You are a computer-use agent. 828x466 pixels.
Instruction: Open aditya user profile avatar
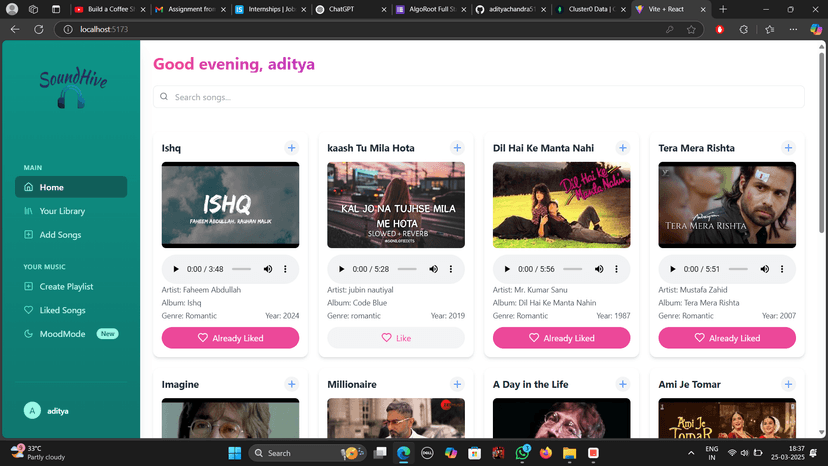32,411
